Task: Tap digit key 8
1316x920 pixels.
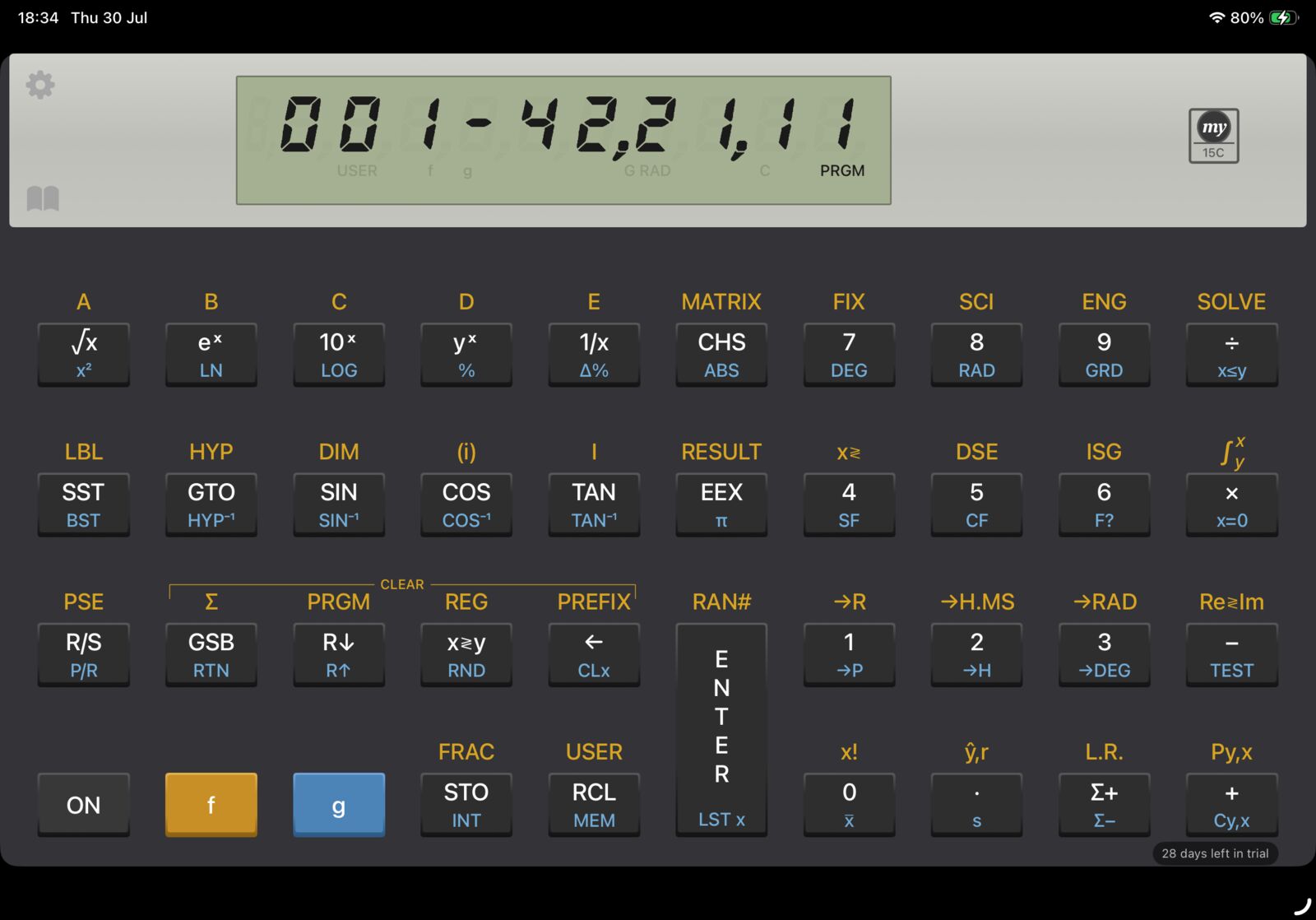Action: point(976,355)
